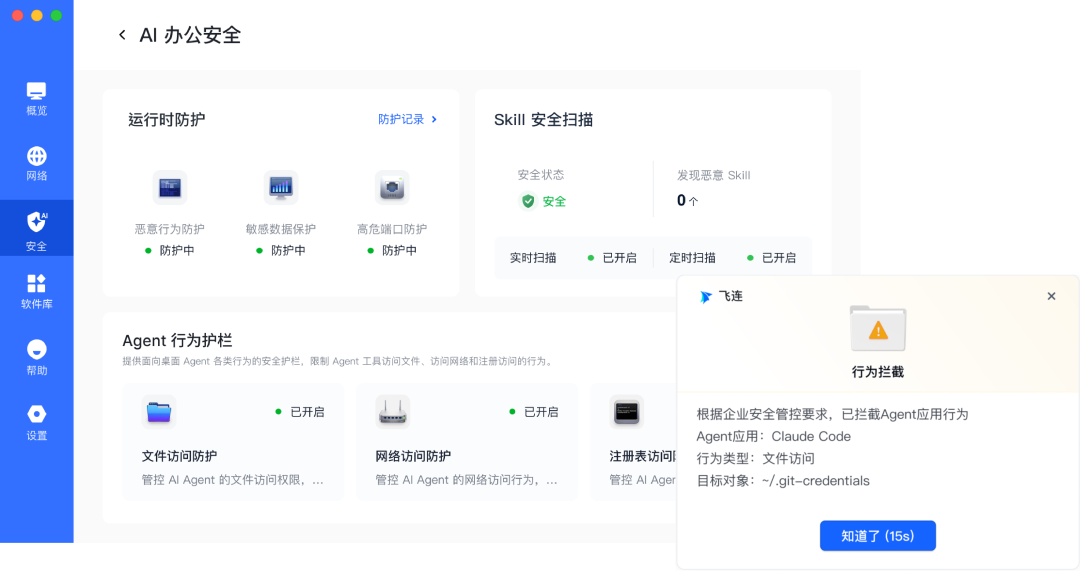Screen dimensions: 1080x571
Task: Click the 恶意行为防护 icon
Action: pos(169,187)
